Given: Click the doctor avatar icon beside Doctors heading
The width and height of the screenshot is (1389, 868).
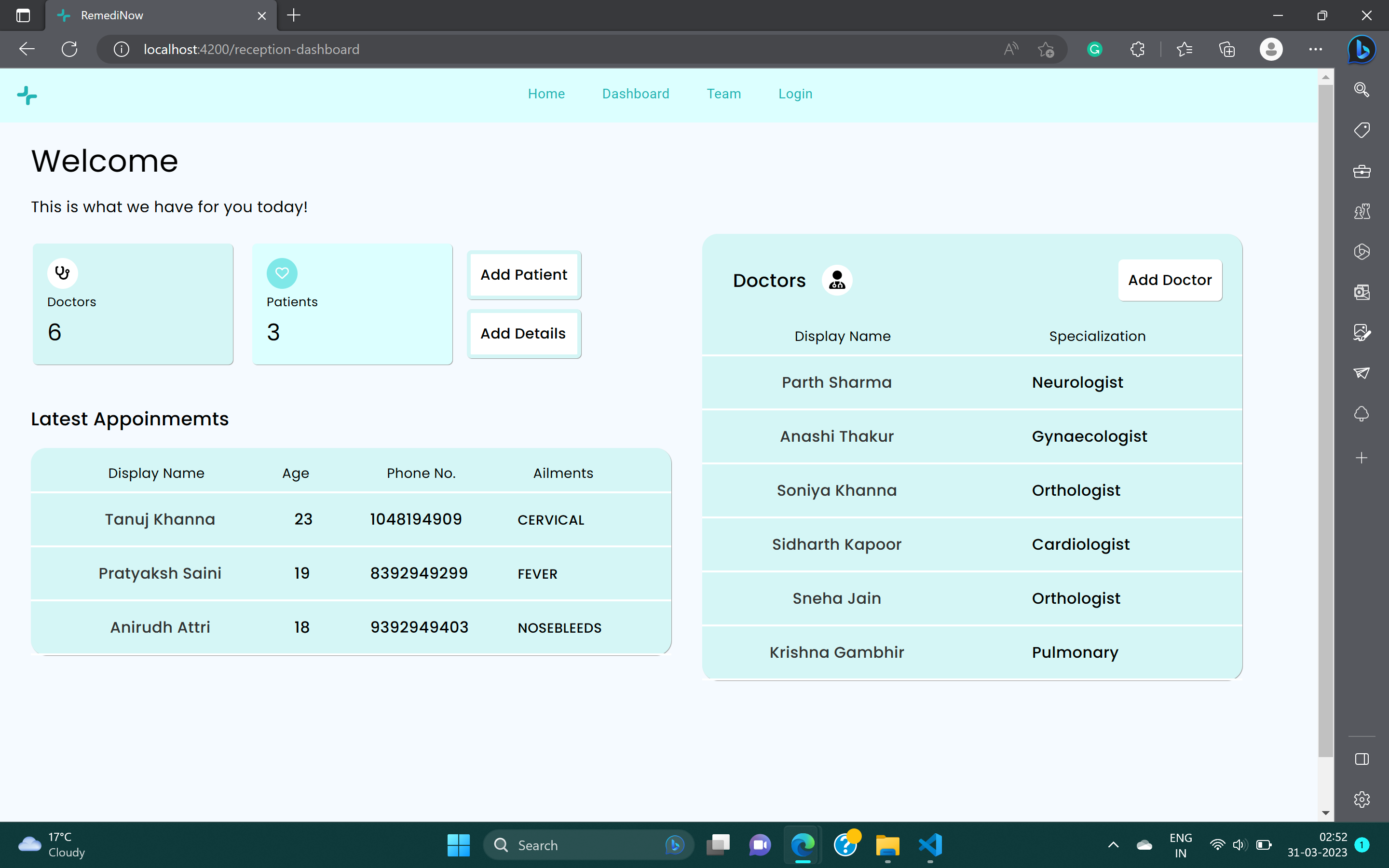Looking at the screenshot, I should click(837, 280).
